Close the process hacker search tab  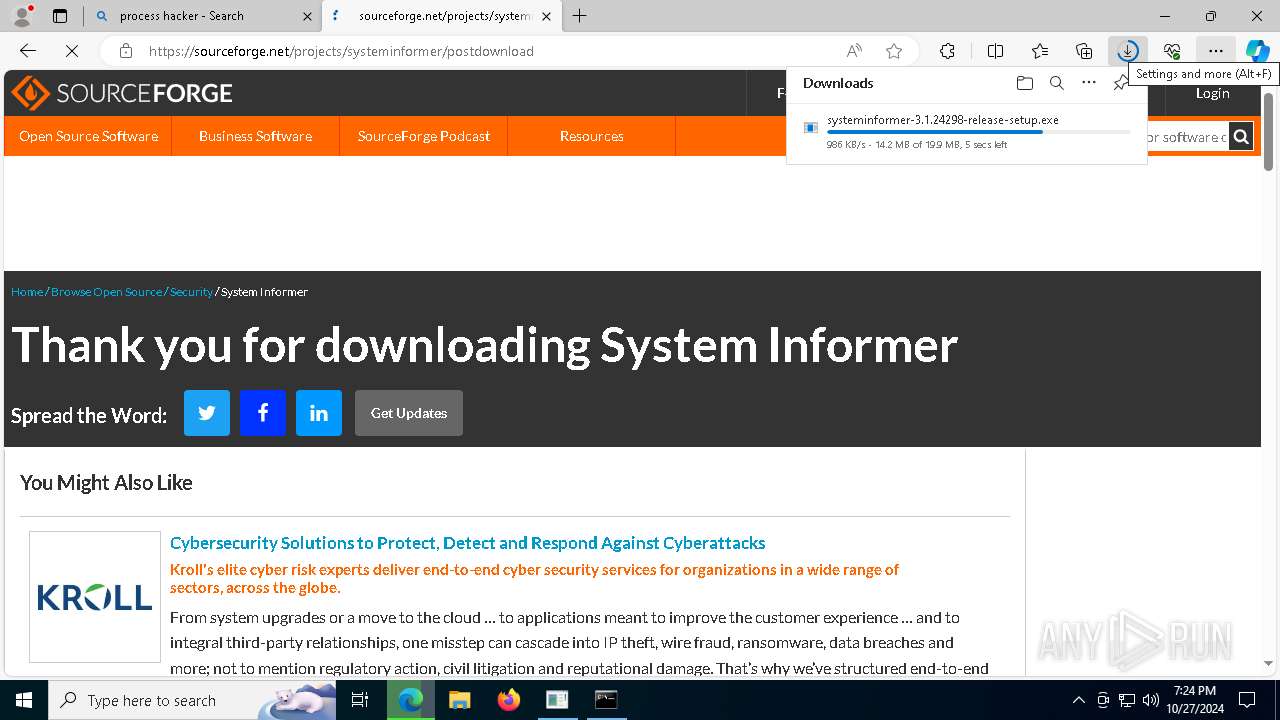[307, 16]
